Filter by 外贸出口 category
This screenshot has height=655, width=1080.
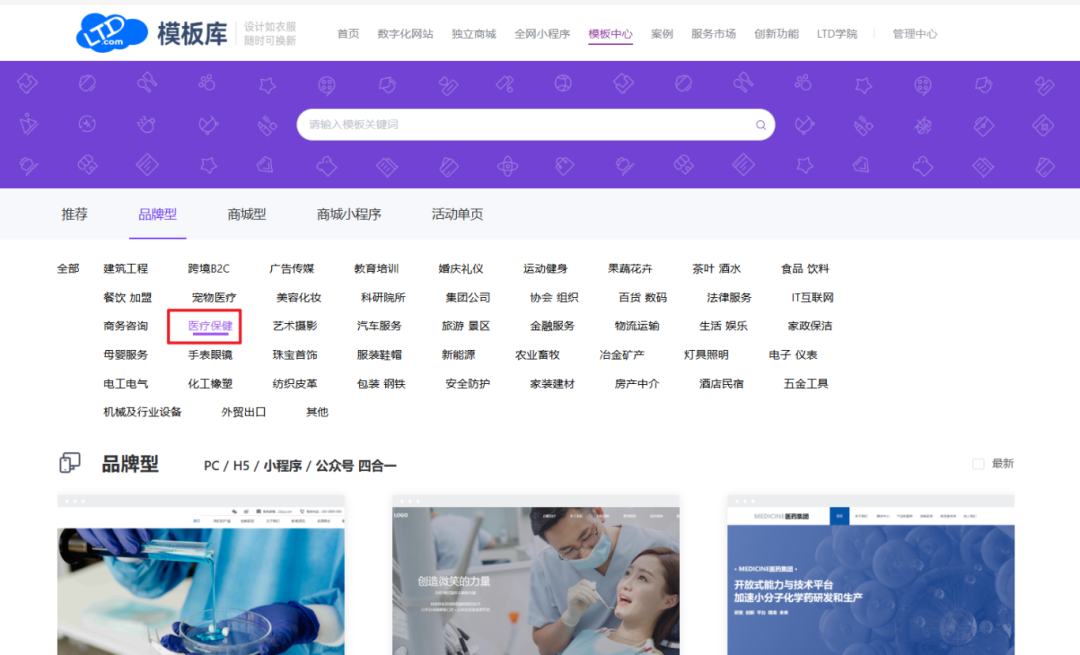pyautogui.click(x=243, y=412)
